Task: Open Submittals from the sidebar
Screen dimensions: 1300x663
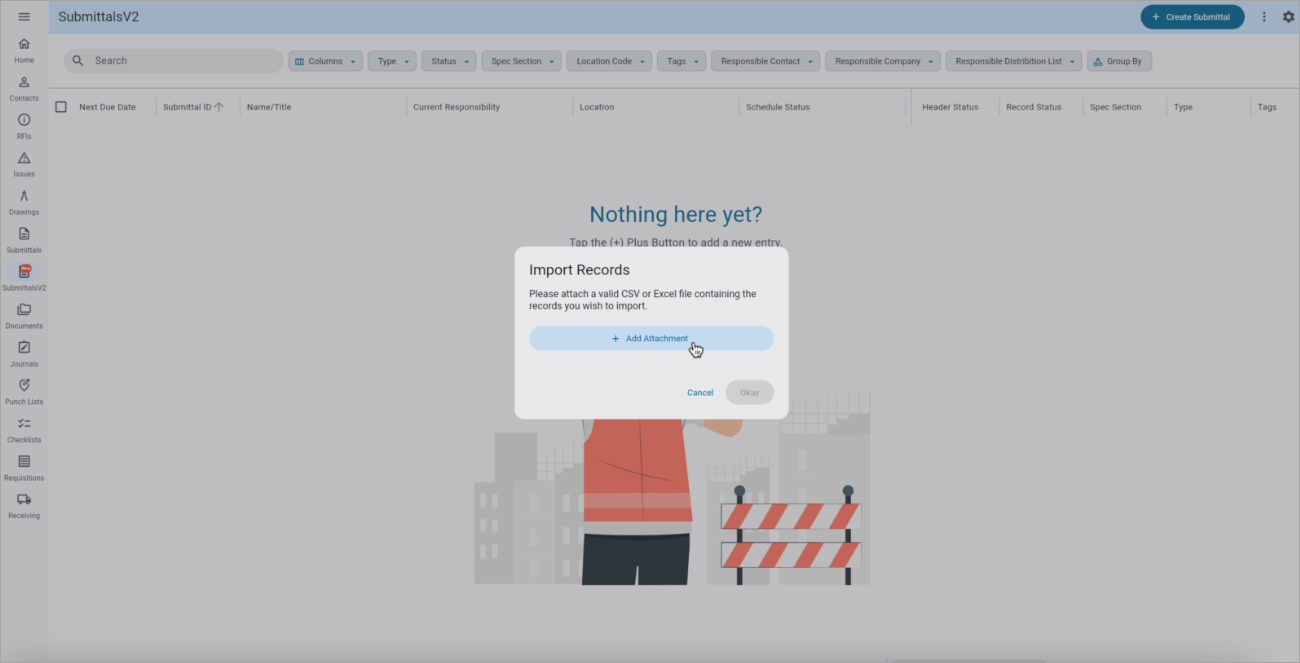Action: coord(24,241)
